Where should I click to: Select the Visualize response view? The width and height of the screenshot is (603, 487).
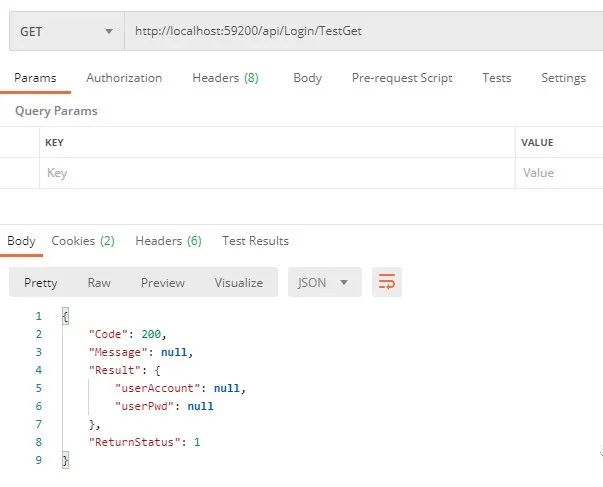[239, 283]
